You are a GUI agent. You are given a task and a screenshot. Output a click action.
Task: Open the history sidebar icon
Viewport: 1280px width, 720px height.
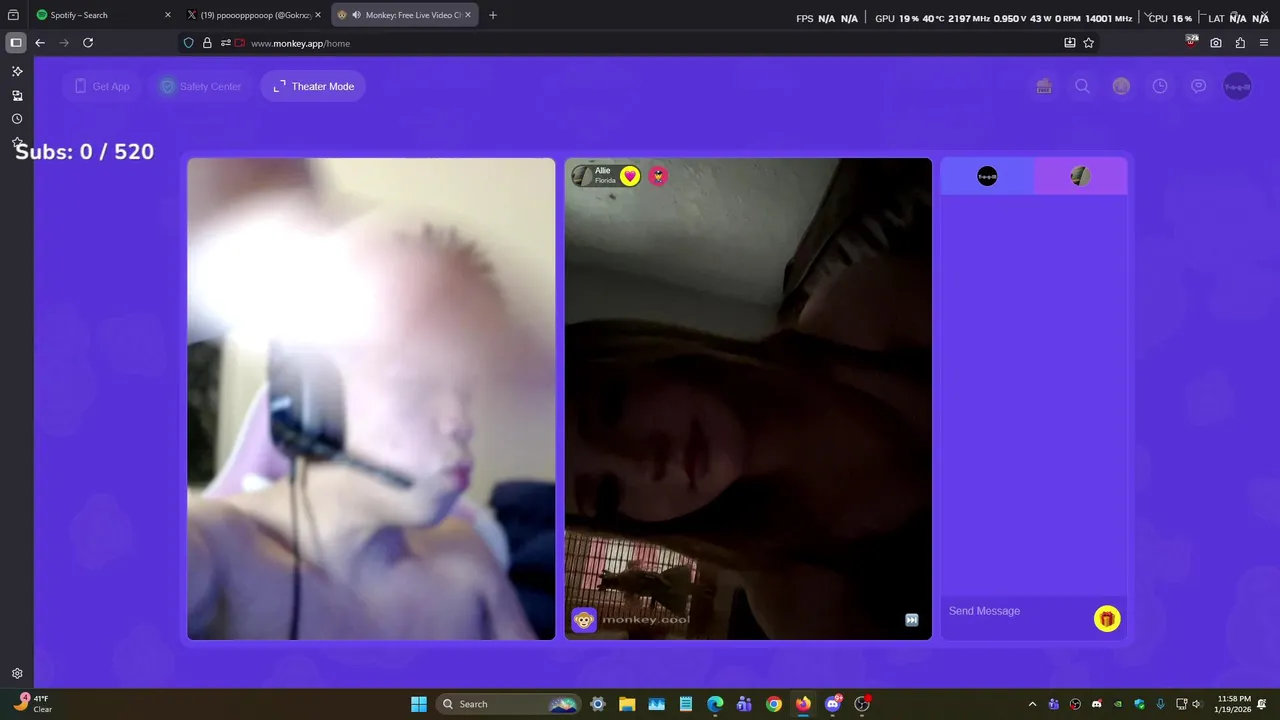click(17, 119)
